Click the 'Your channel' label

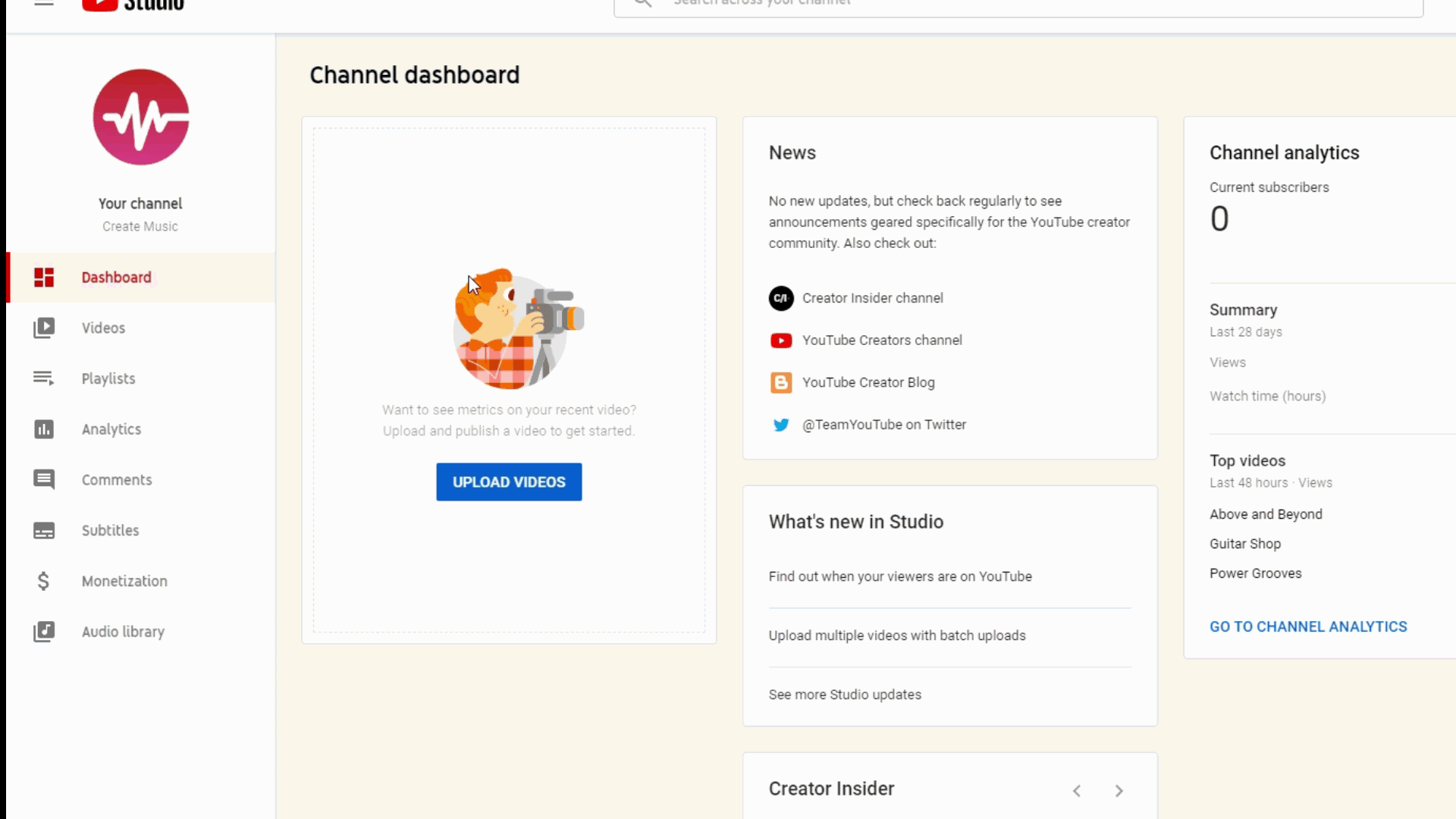pos(140,204)
